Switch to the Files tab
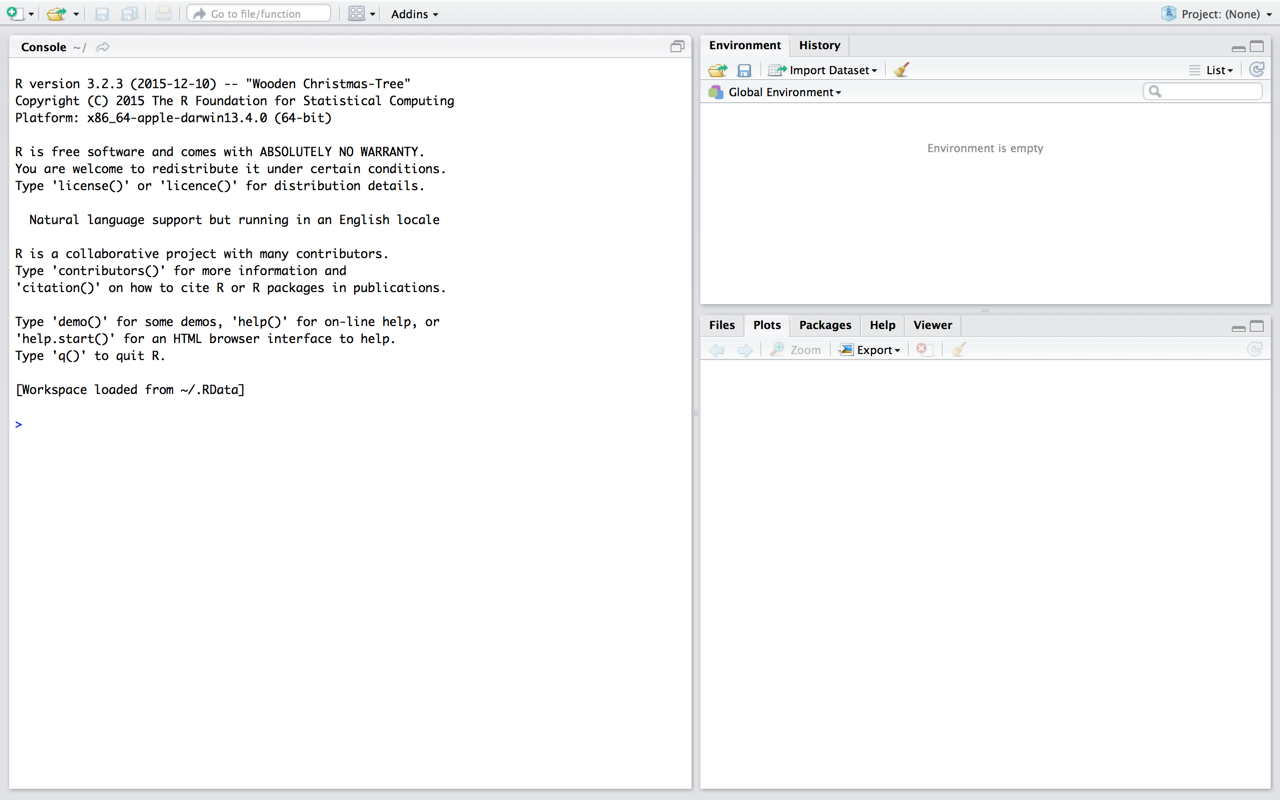 722,325
